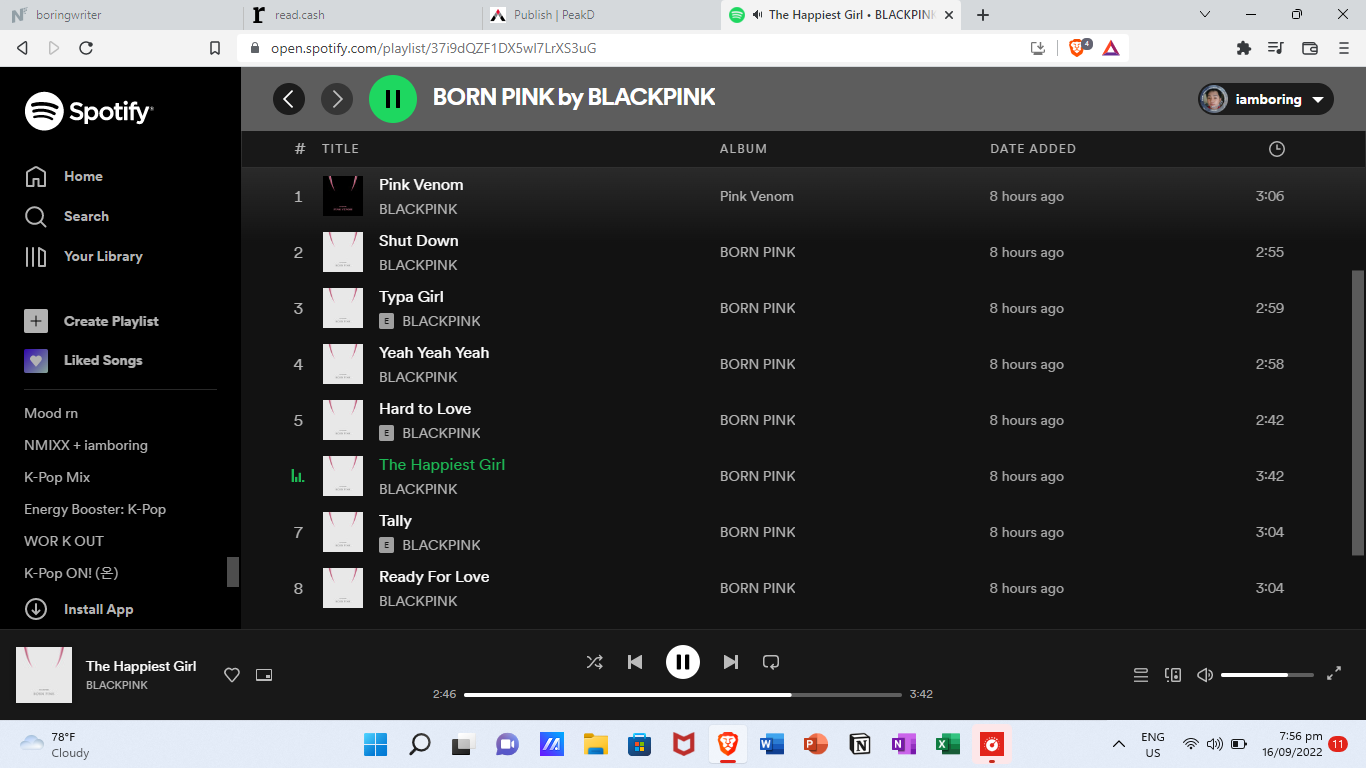Viewport: 1366px width, 768px height.
Task: Seek within the song progress bar
Action: point(683,694)
